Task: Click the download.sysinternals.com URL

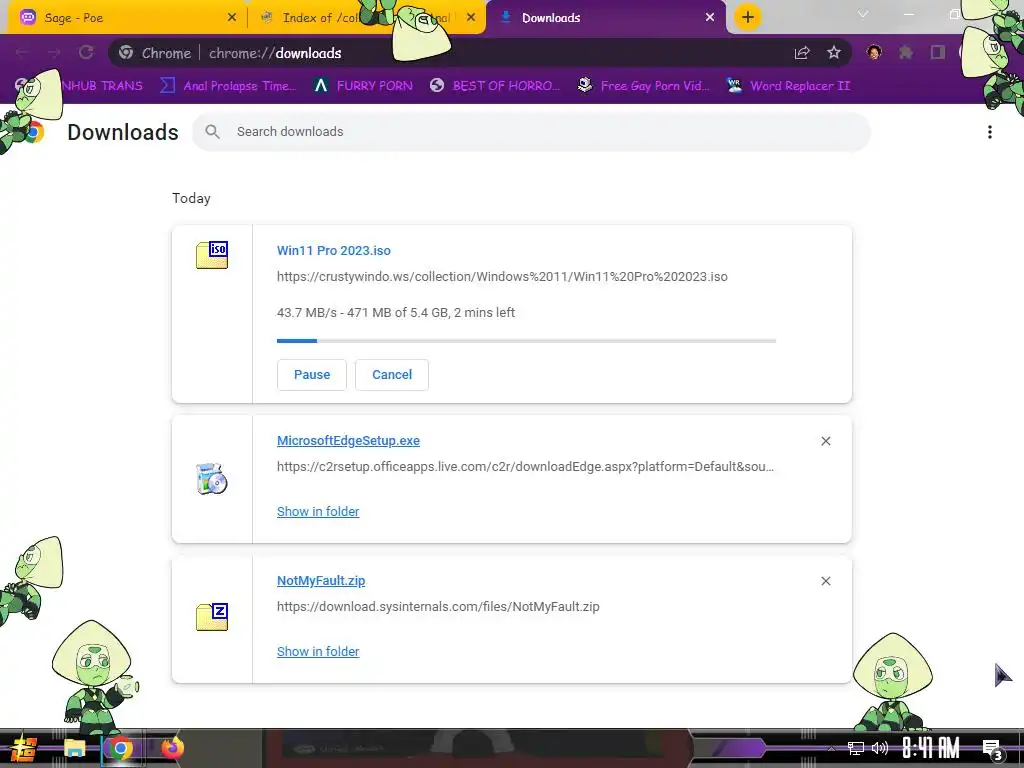Action: pyautogui.click(x=438, y=607)
